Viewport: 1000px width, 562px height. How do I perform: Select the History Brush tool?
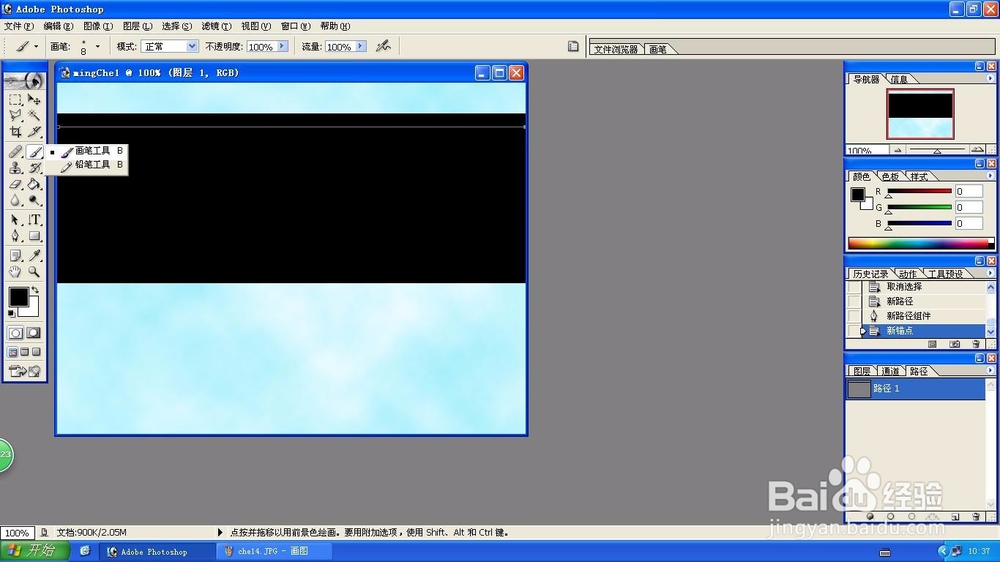34,168
